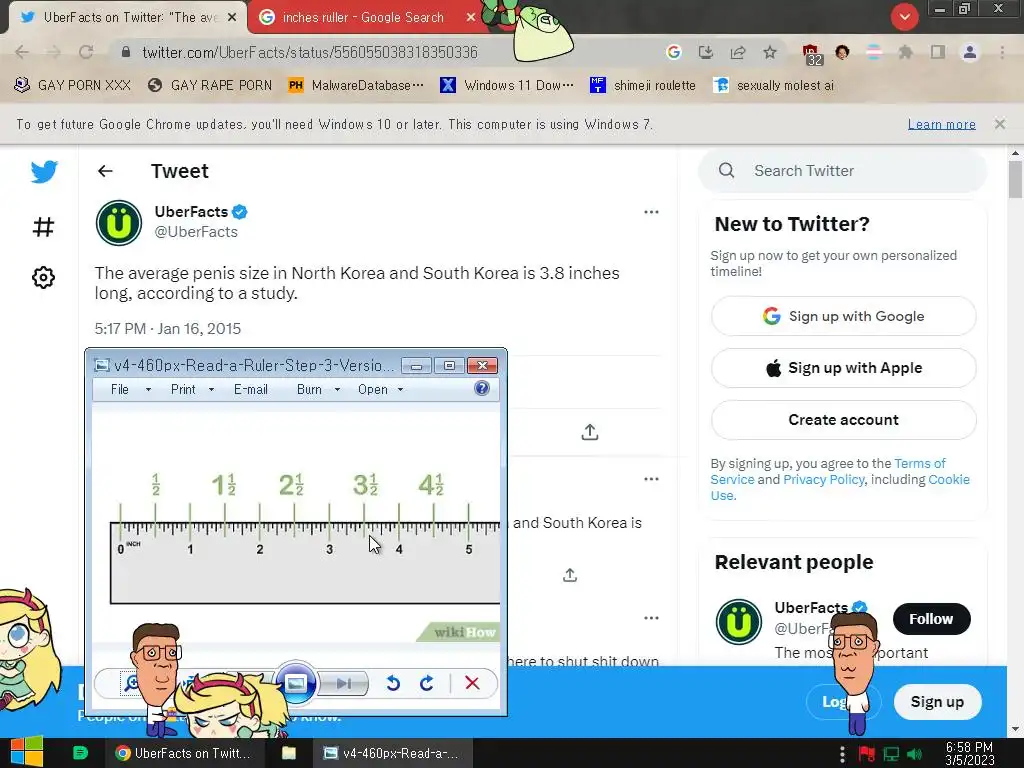
Task: Rotate the ruler image counterclockwise
Action: [392, 683]
